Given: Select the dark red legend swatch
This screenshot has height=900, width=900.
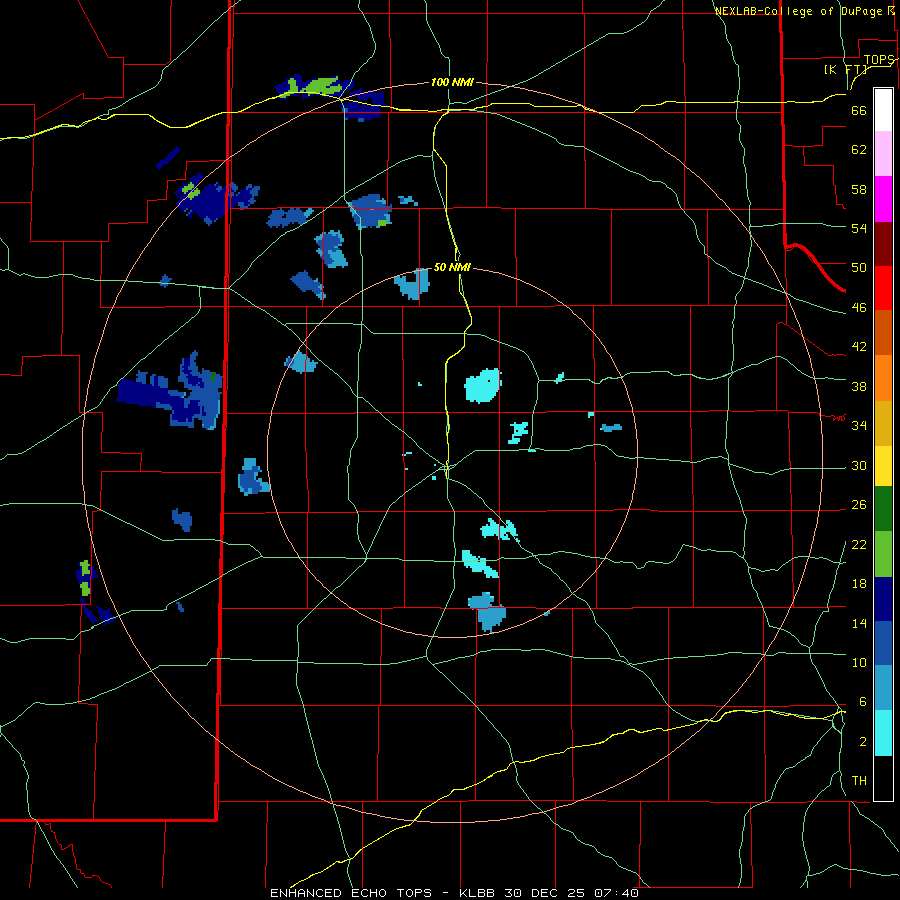Looking at the screenshot, I should 883,244.
